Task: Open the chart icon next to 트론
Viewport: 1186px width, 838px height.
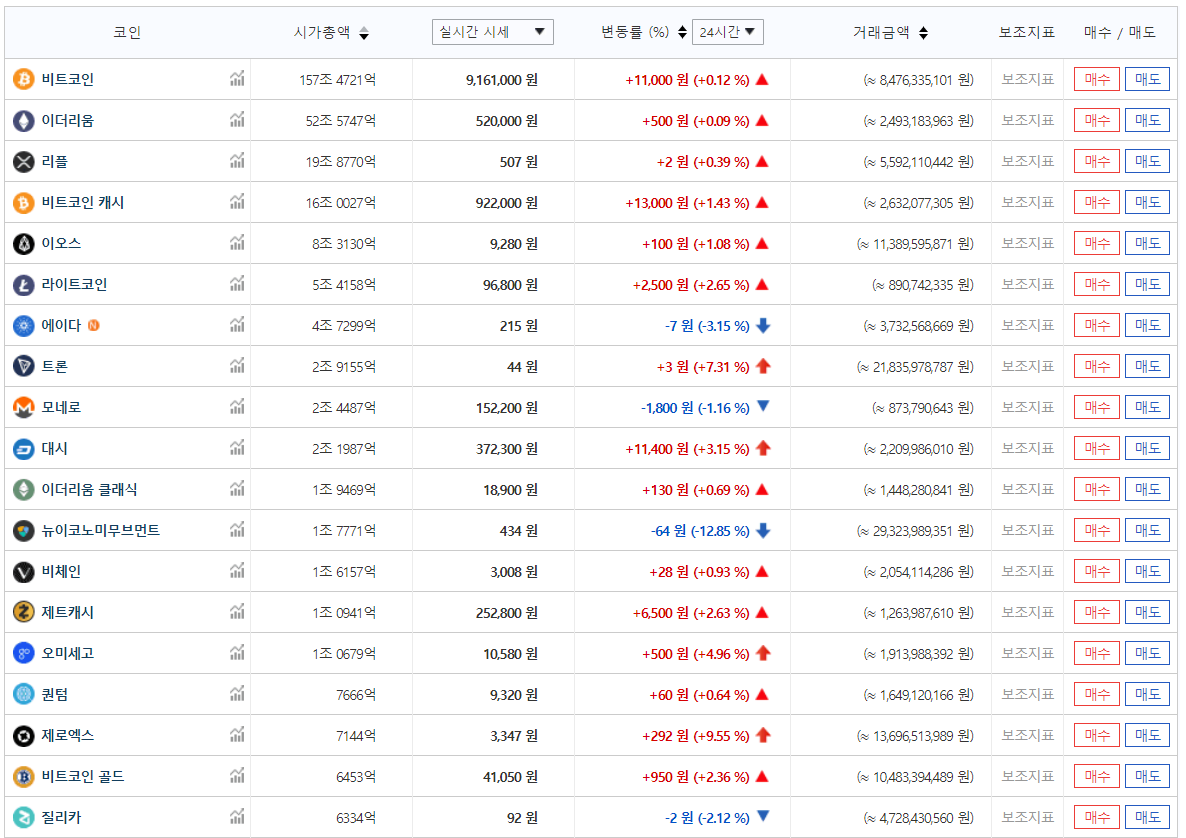Action: coord(237,365)
